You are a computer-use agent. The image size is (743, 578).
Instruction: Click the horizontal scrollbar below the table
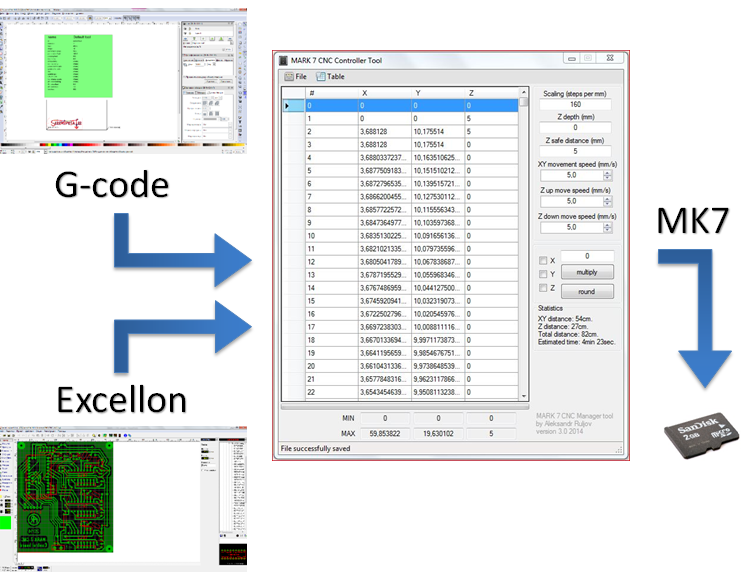tap(400, 407)
